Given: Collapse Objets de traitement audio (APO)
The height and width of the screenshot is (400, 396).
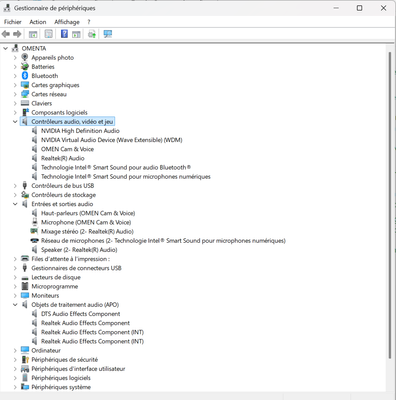Looking at the screenshot, I should 15,304.
